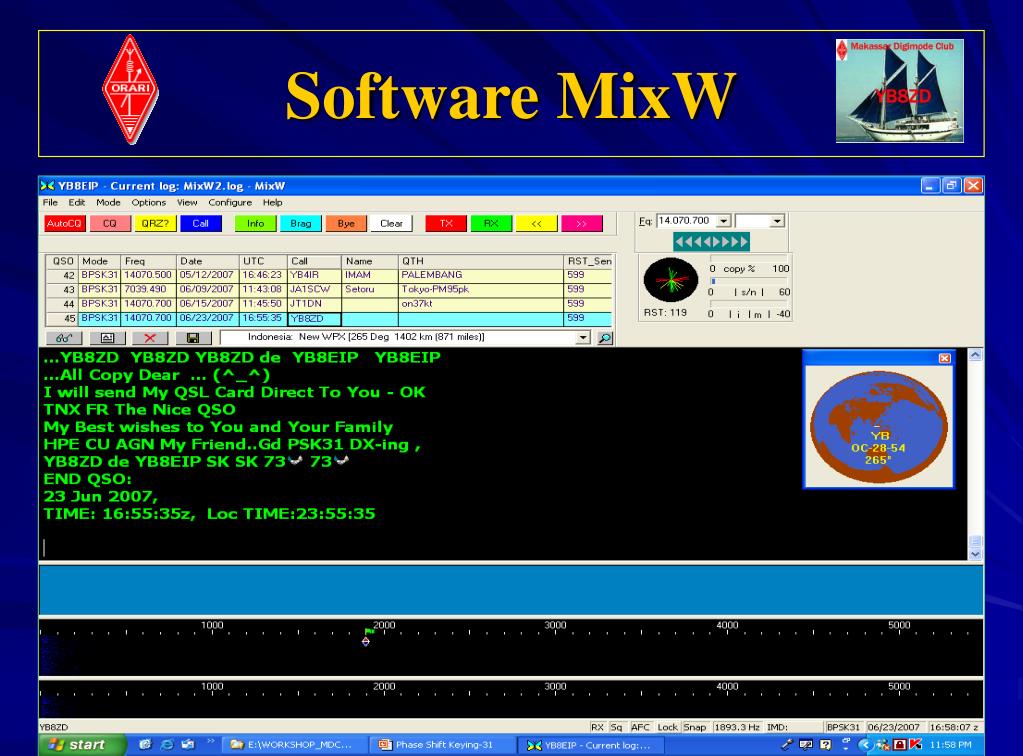Toggle AFC in status bar
The width and height of the screenshot is (1023, 756).
(641, 727)
